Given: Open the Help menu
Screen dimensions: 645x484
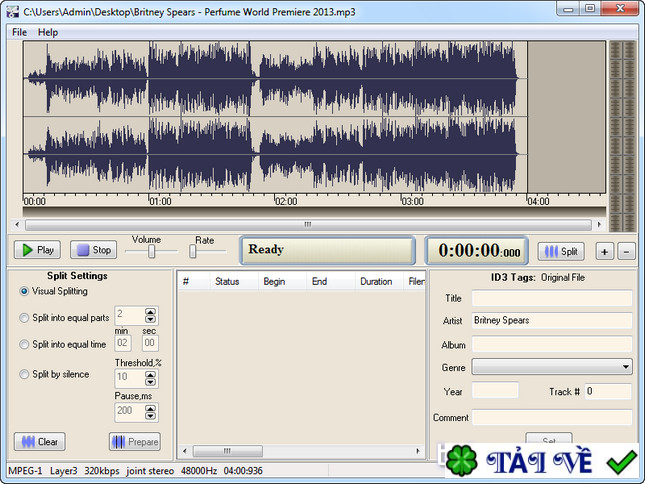Looking at the screenshot, I should pos(48,32).
